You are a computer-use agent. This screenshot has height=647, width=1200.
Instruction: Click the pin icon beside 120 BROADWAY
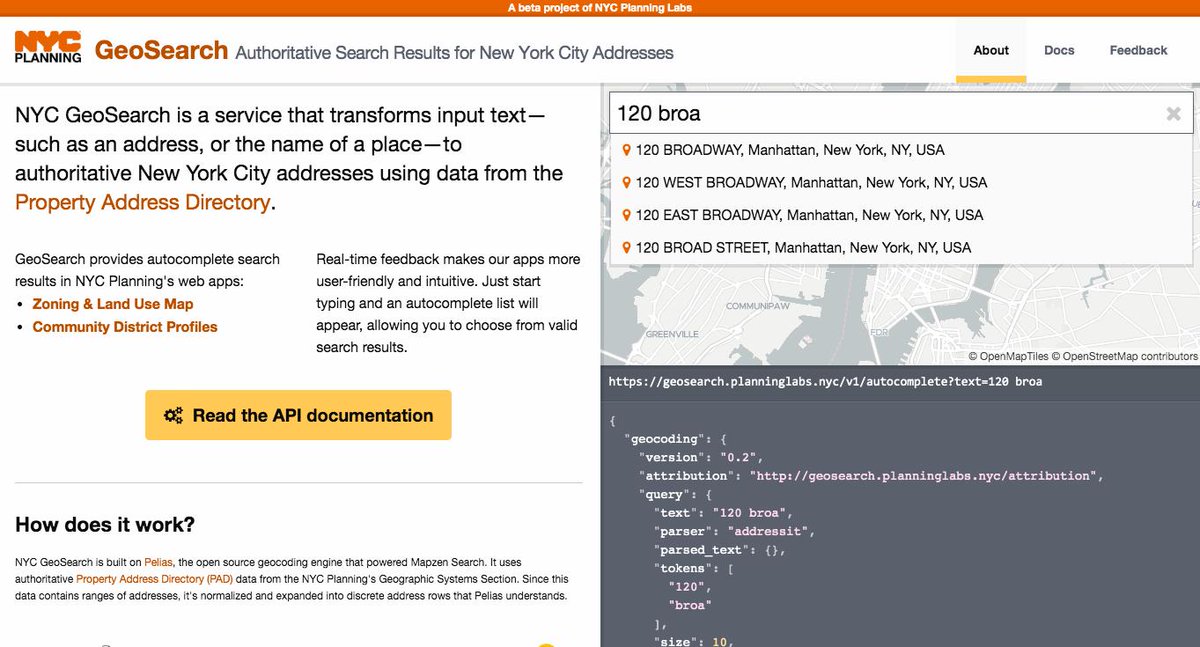pyautogui.click(x=627, y=150)
